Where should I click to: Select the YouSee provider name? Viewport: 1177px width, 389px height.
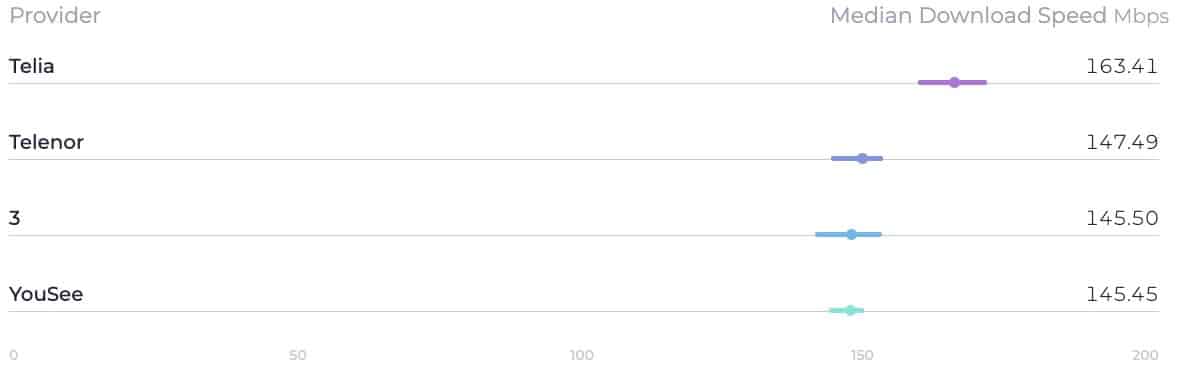(46, 294)
